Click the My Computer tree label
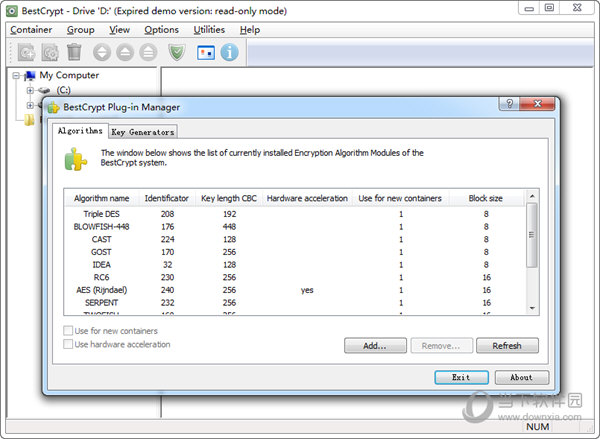Viewport: 600px width, 439px height. tap(69, 75)
